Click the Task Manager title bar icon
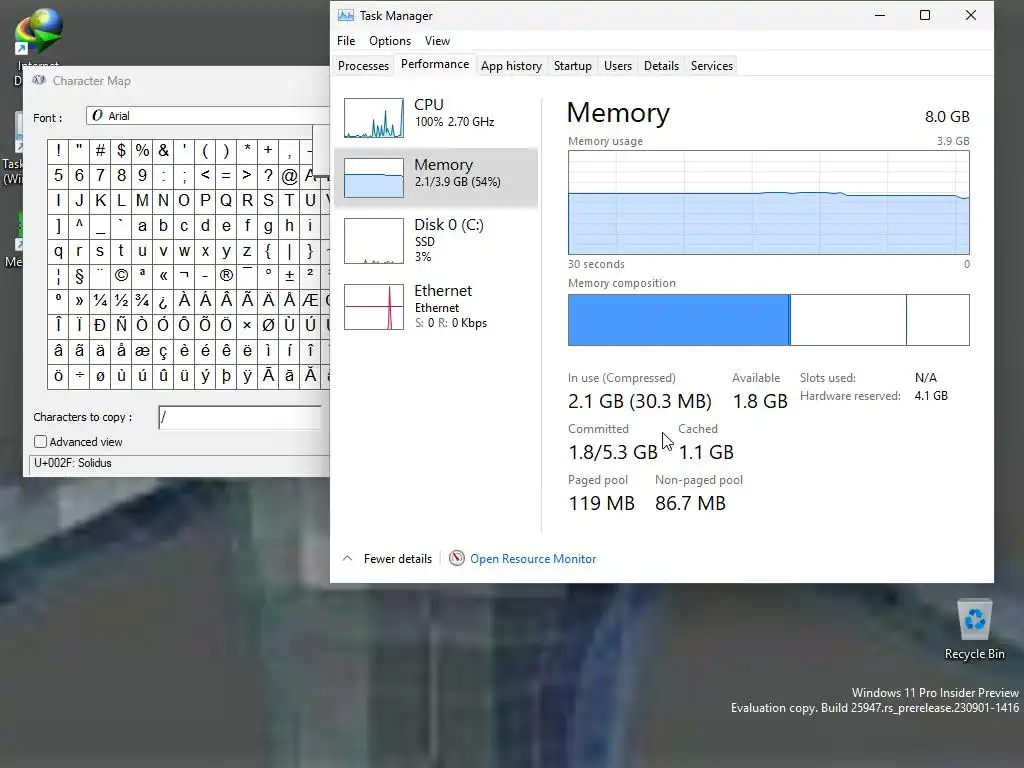The height and width of the screenshot is (768, 1024). [345, 15]
